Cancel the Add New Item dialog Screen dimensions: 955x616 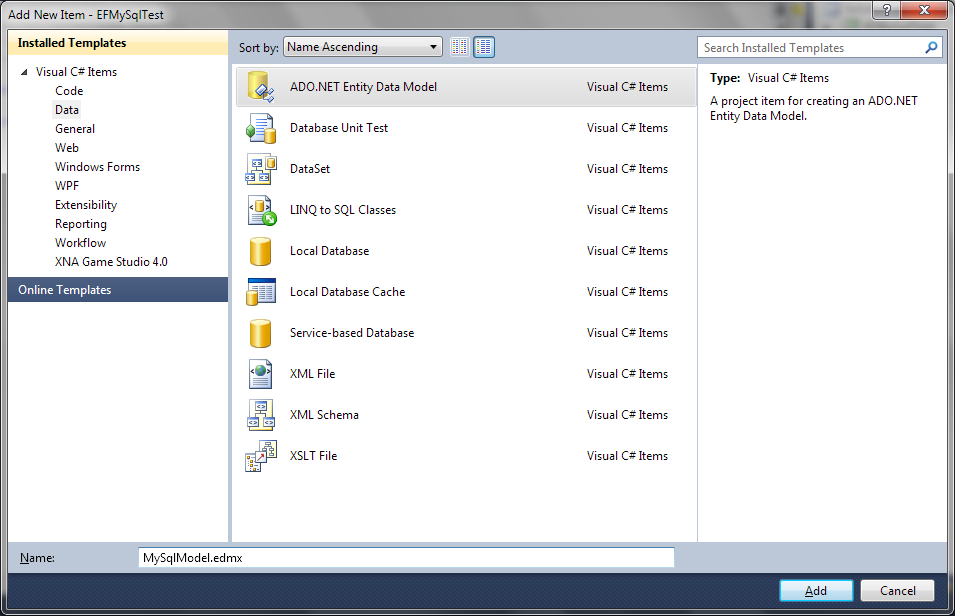(x=897, y=590)
